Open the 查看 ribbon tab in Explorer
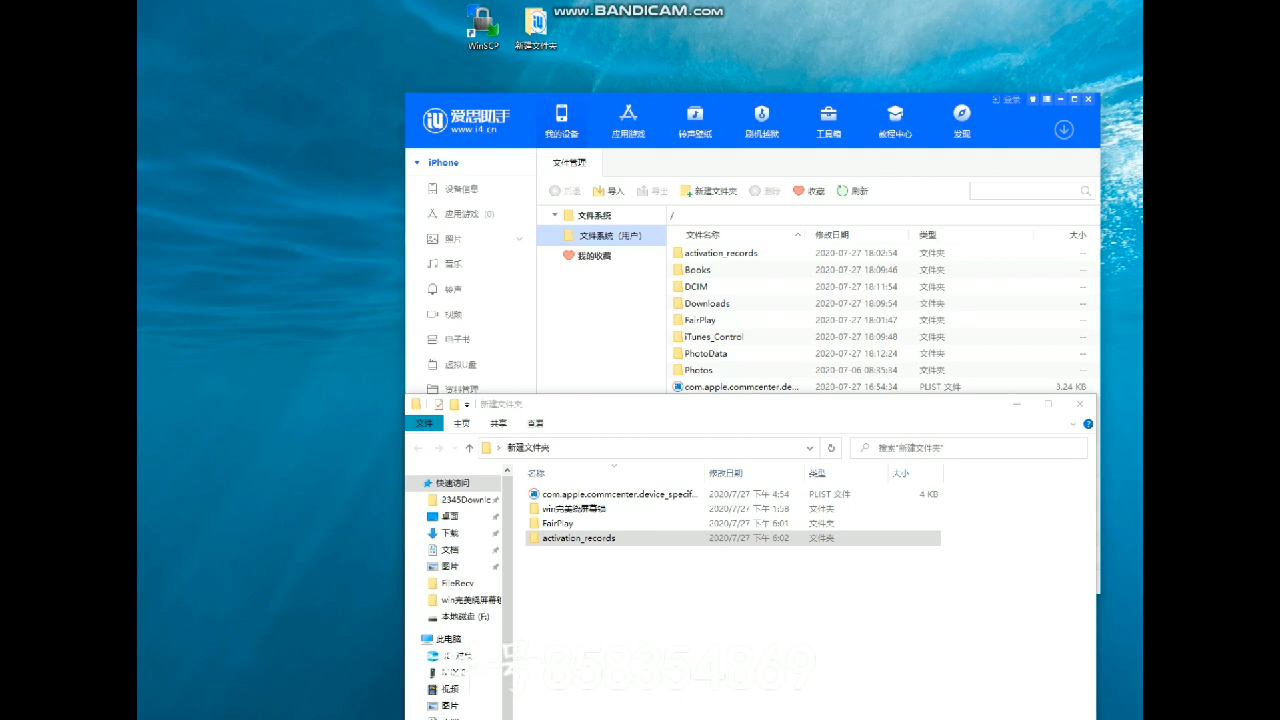The height and width of the screenshot is (720, 1280). pyautogui.click(x=536, y=423)
